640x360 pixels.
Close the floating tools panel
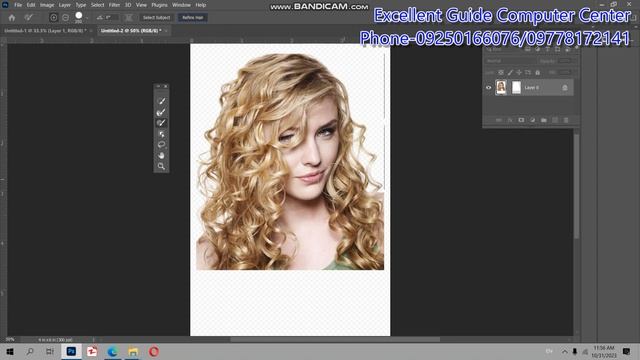point(166,87)
